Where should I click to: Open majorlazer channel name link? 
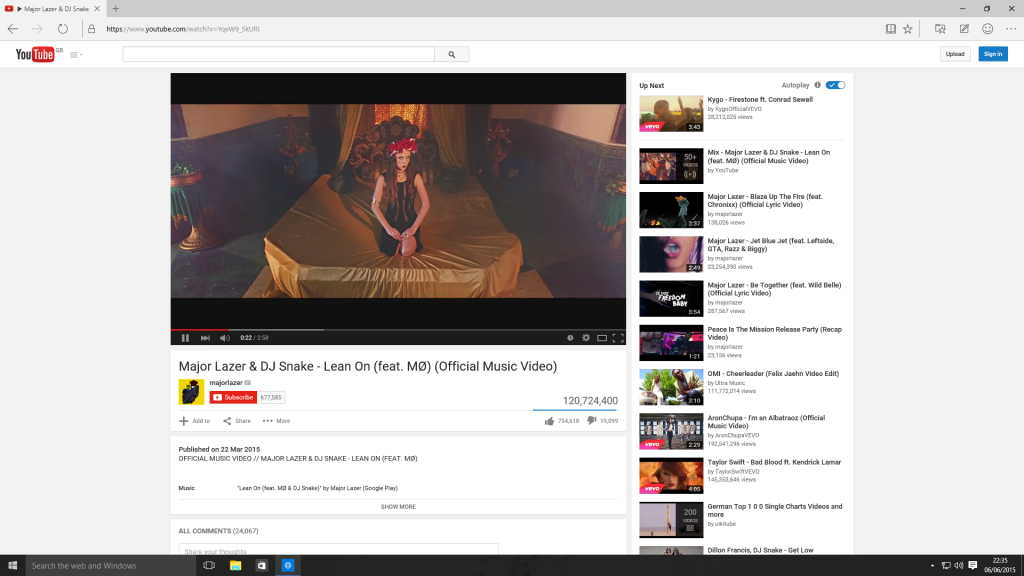226,383
